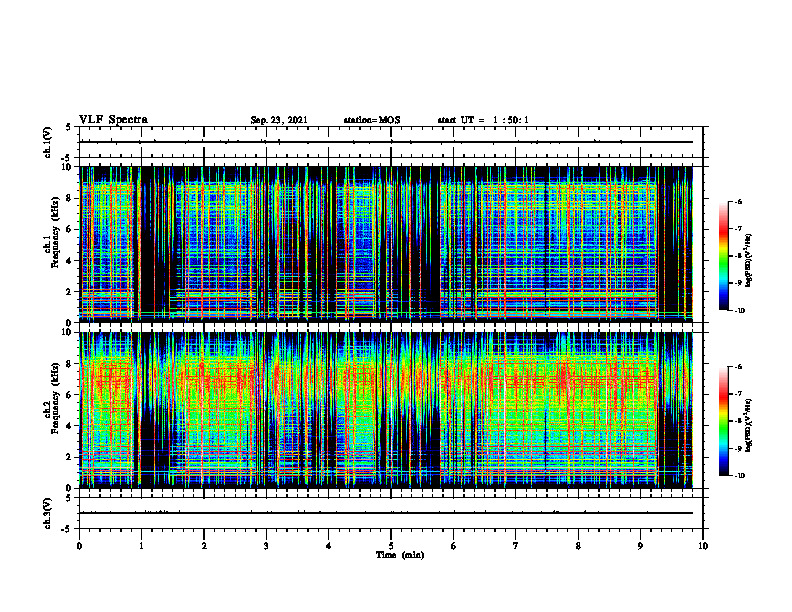Click the "VLF Spectra" title text
This screenshot has height=612, width=792.
113,120
